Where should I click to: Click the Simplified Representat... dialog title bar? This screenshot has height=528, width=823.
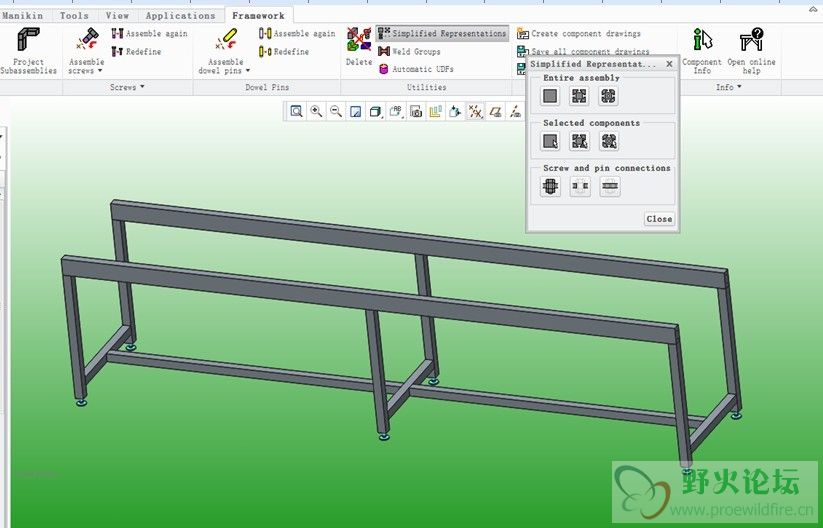[x=593, y=64]
